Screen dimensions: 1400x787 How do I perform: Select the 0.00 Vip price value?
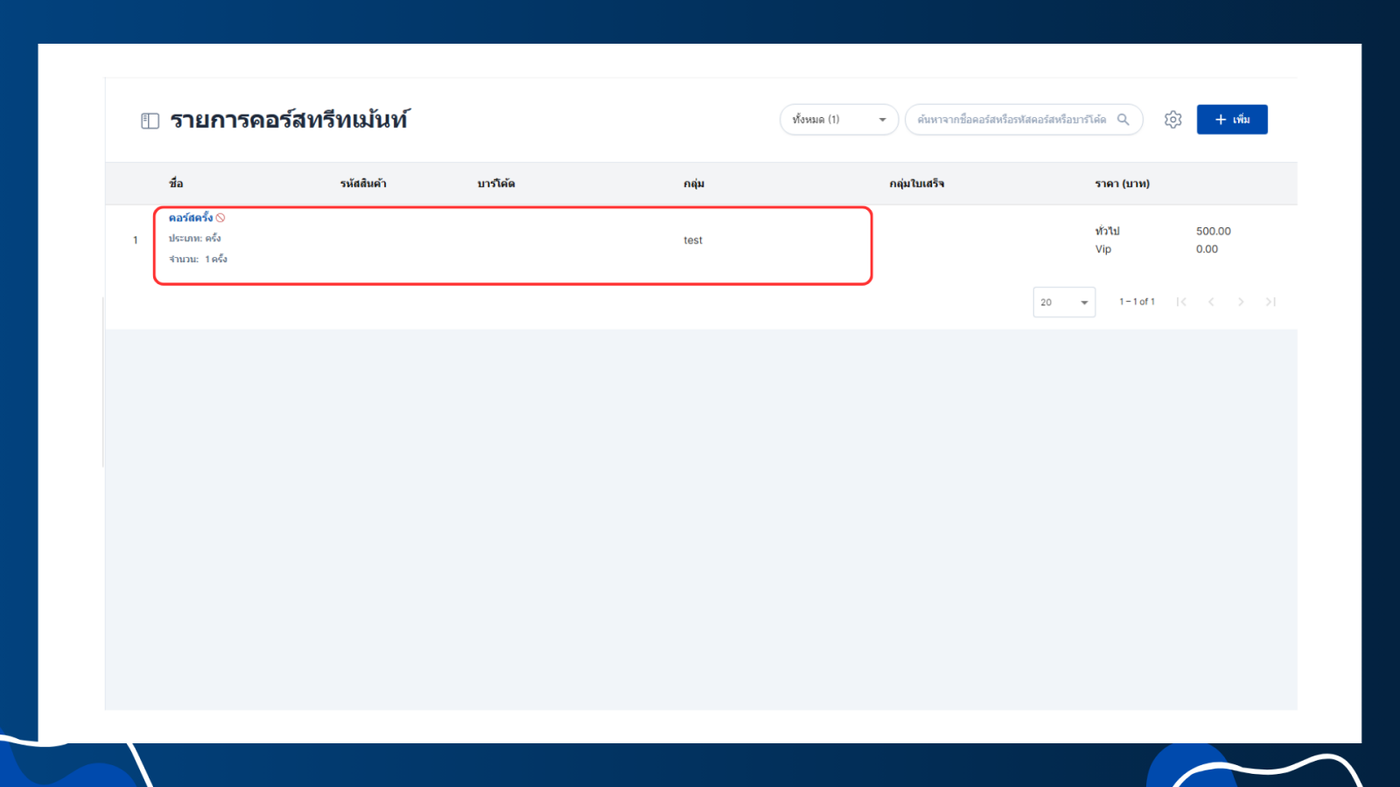[x=1207, y=249]
